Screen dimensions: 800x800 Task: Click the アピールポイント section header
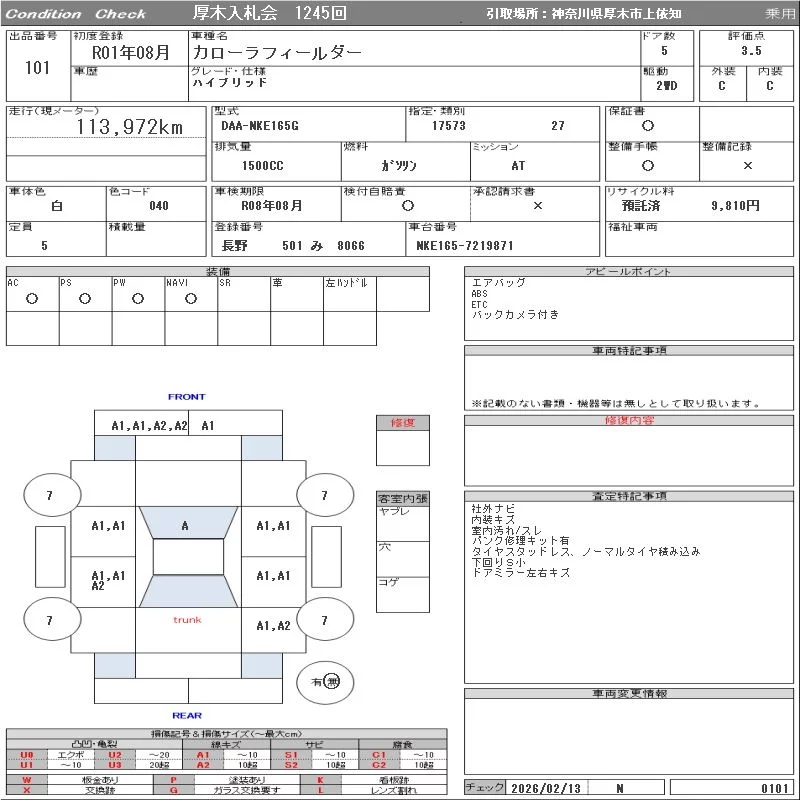(628, 272)
